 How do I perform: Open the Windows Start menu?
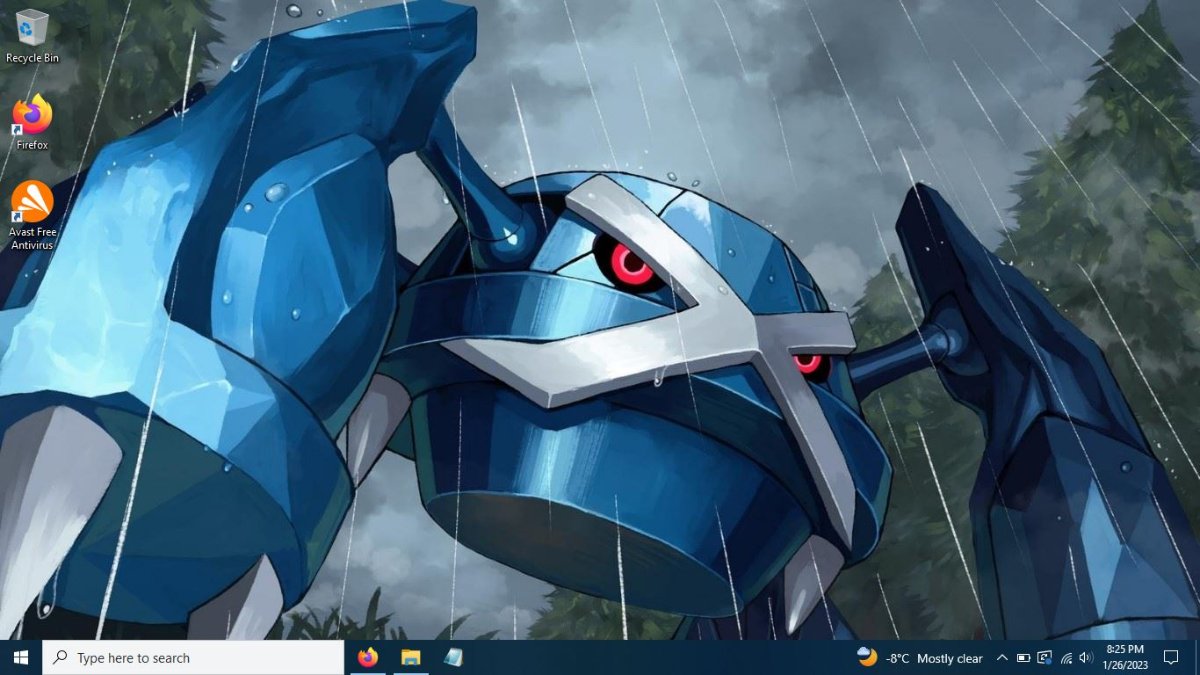21,658
